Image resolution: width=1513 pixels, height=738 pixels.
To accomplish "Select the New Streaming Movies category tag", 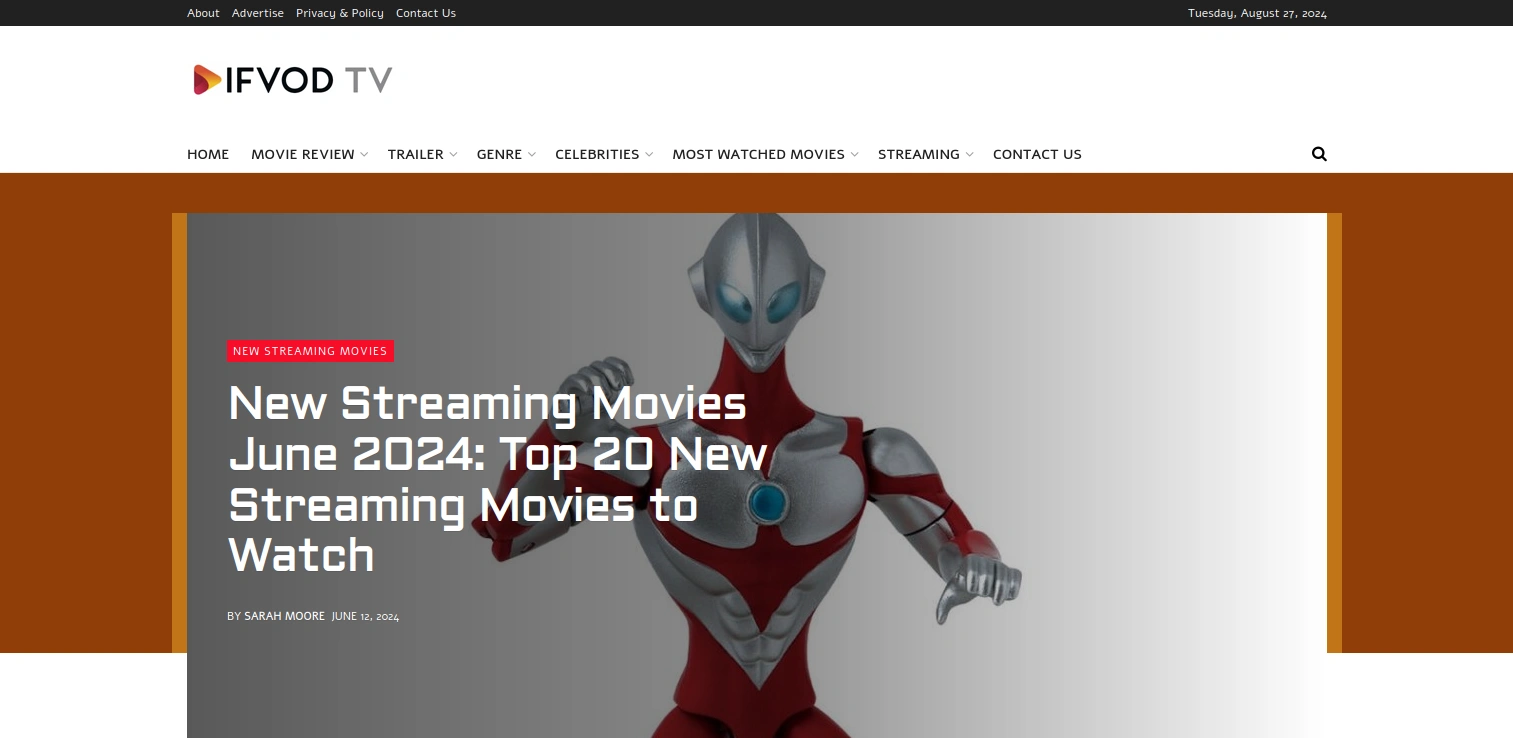I will coord(310,351).
